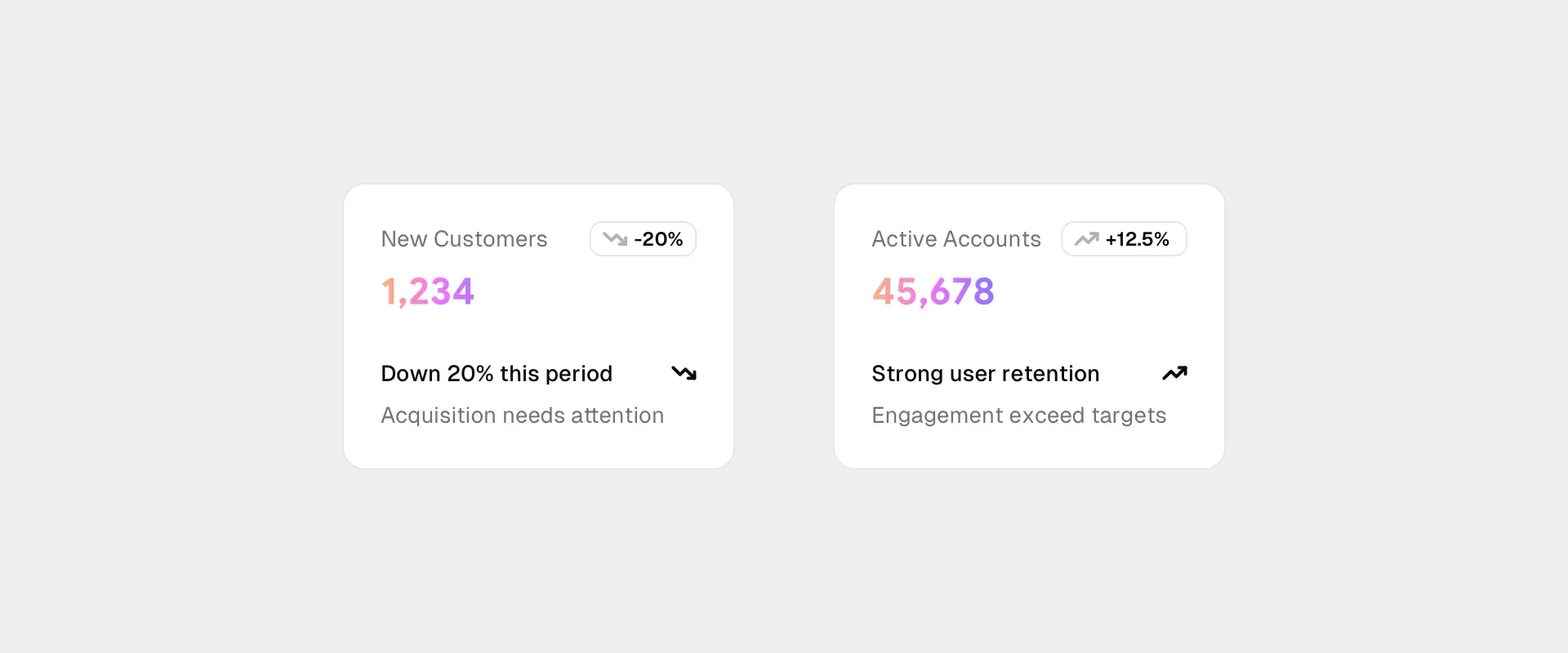Click the "Strong user retention" text
The width and height of the screenshot is (1568, 653).
point(985,374)
